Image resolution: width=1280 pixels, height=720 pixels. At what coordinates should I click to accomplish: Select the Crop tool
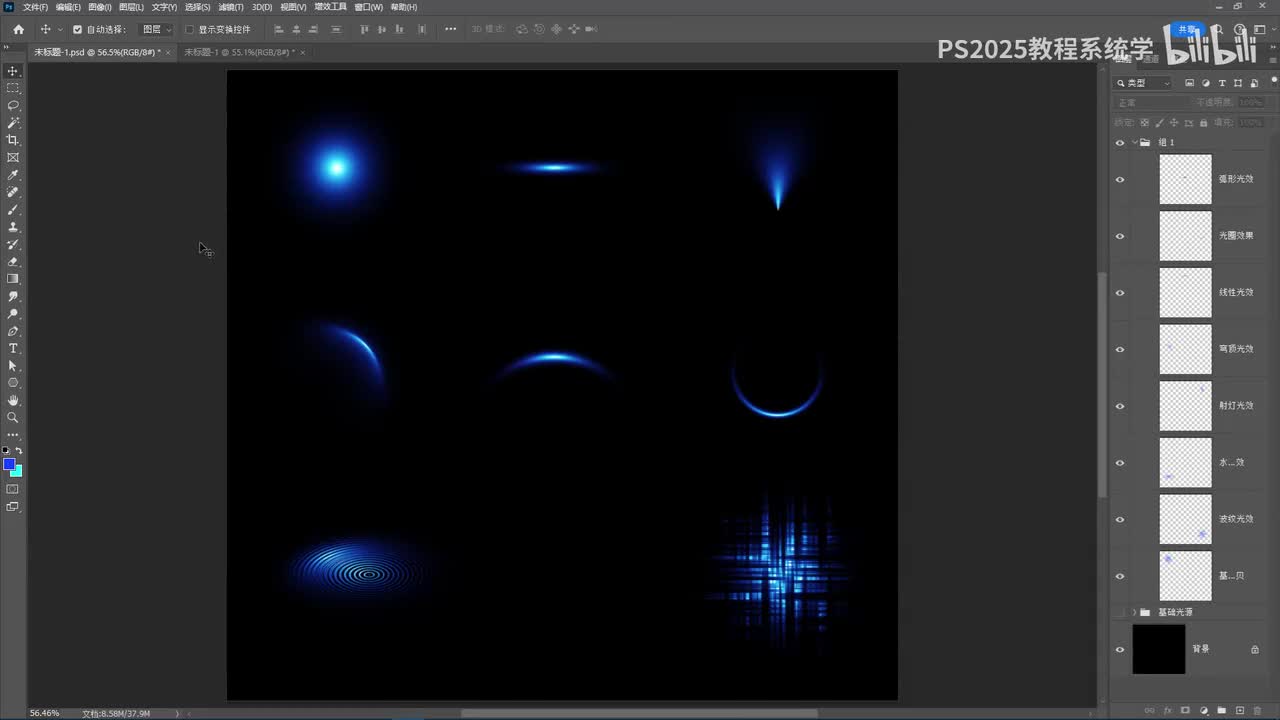coord(13,140)
